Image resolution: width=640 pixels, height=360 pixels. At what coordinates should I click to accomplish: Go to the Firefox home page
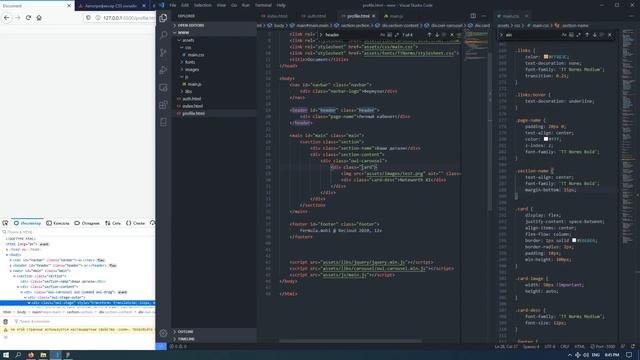39,18
